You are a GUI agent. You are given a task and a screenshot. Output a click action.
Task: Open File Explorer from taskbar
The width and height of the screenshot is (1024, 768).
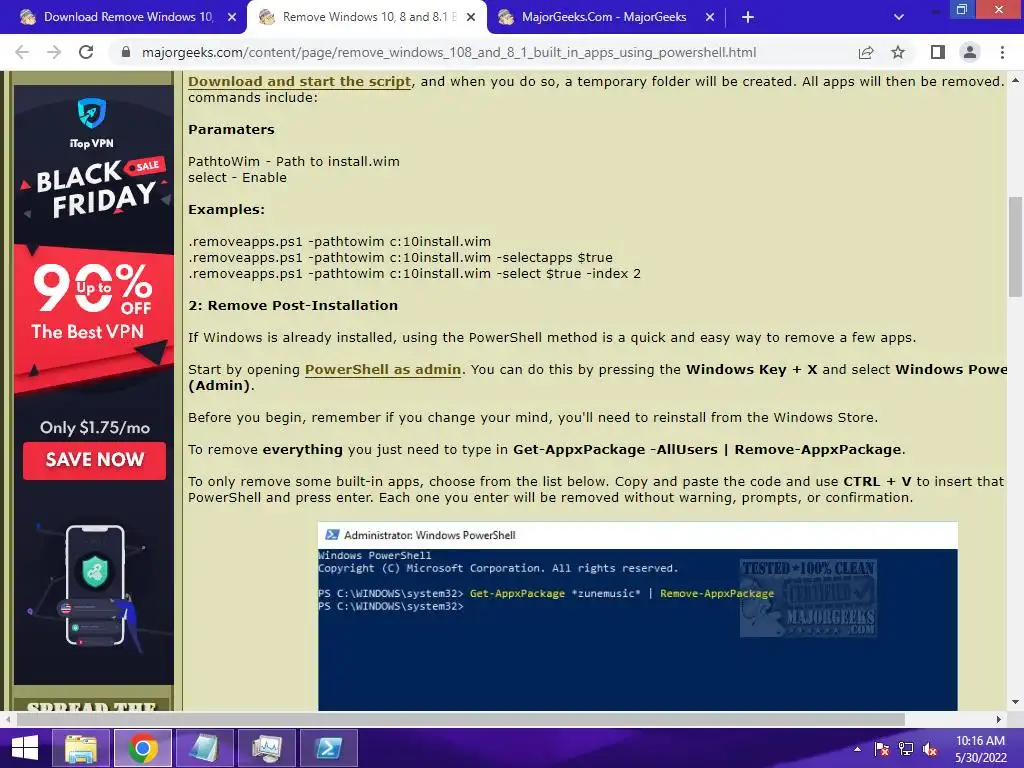point(81,748)
